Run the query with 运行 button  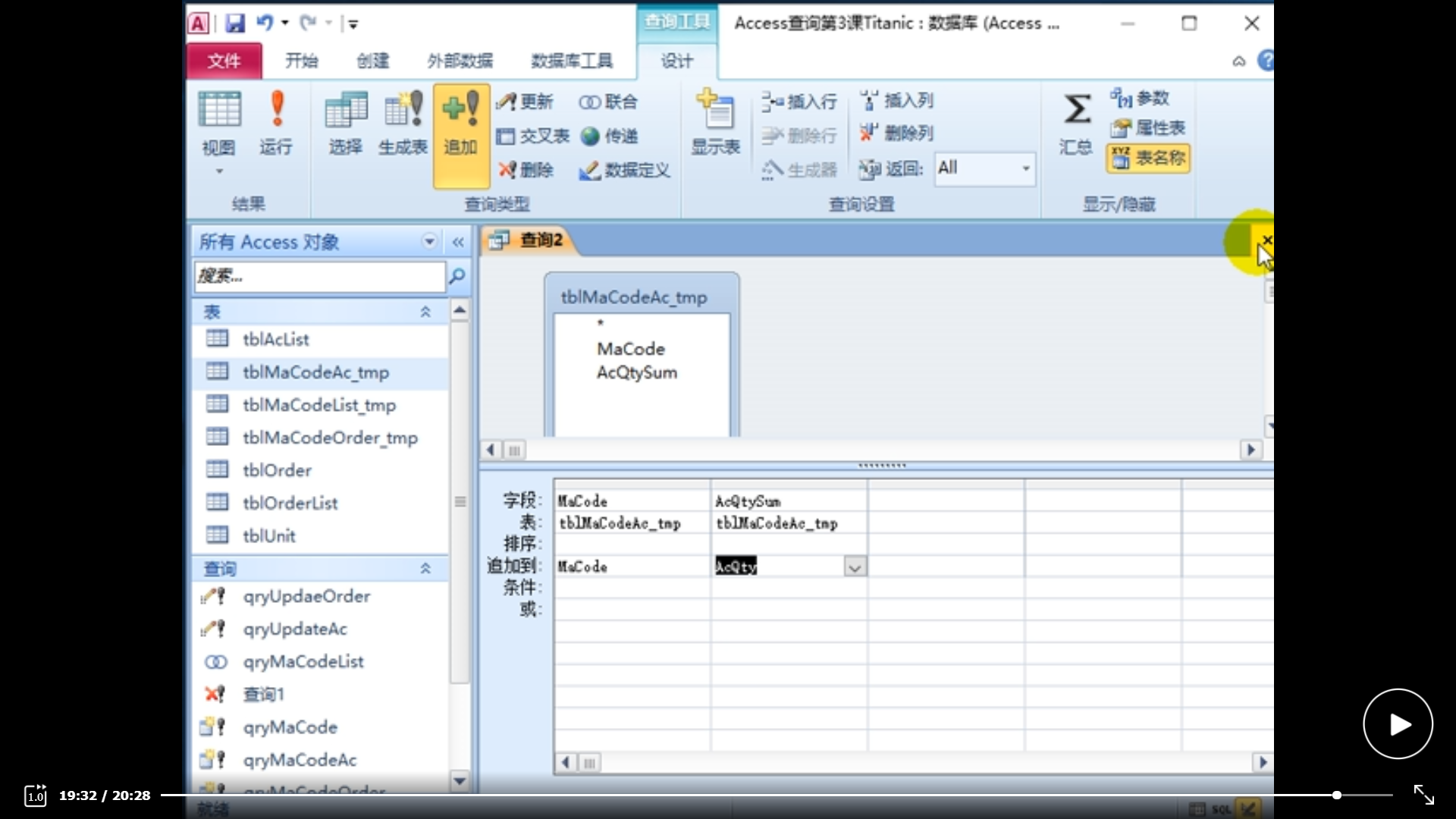tap(276, 124)
